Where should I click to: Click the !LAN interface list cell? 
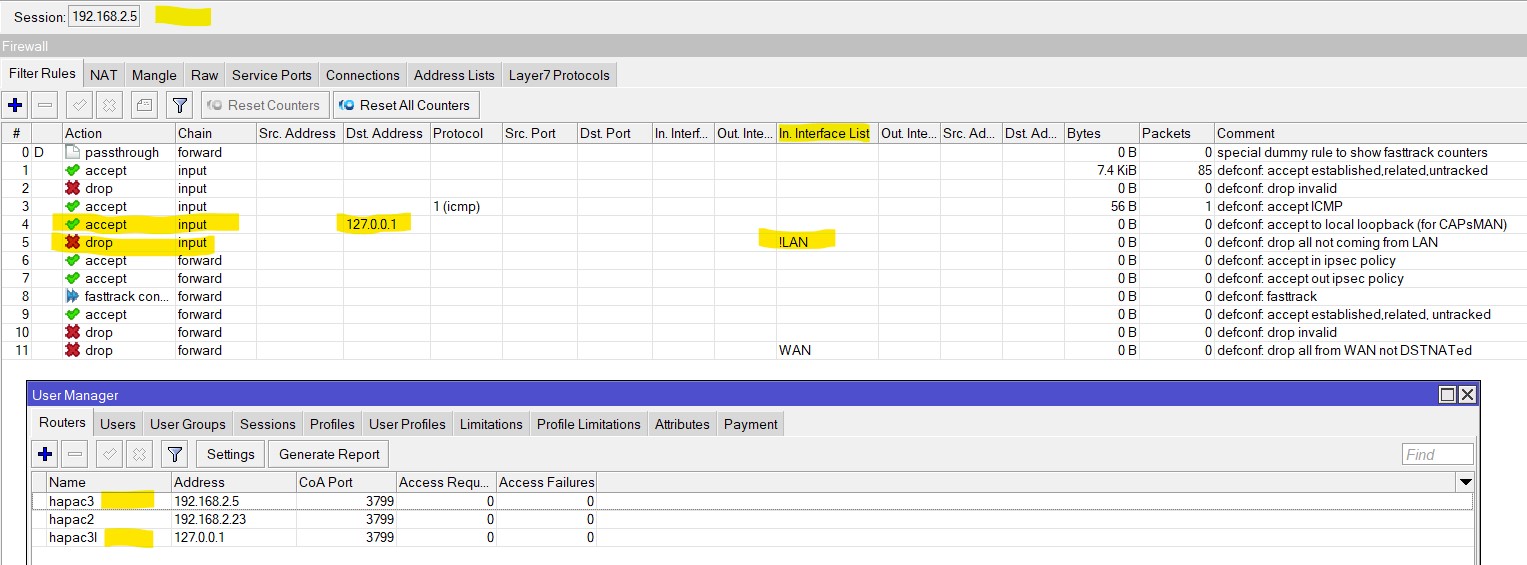[x=826, y=242]
